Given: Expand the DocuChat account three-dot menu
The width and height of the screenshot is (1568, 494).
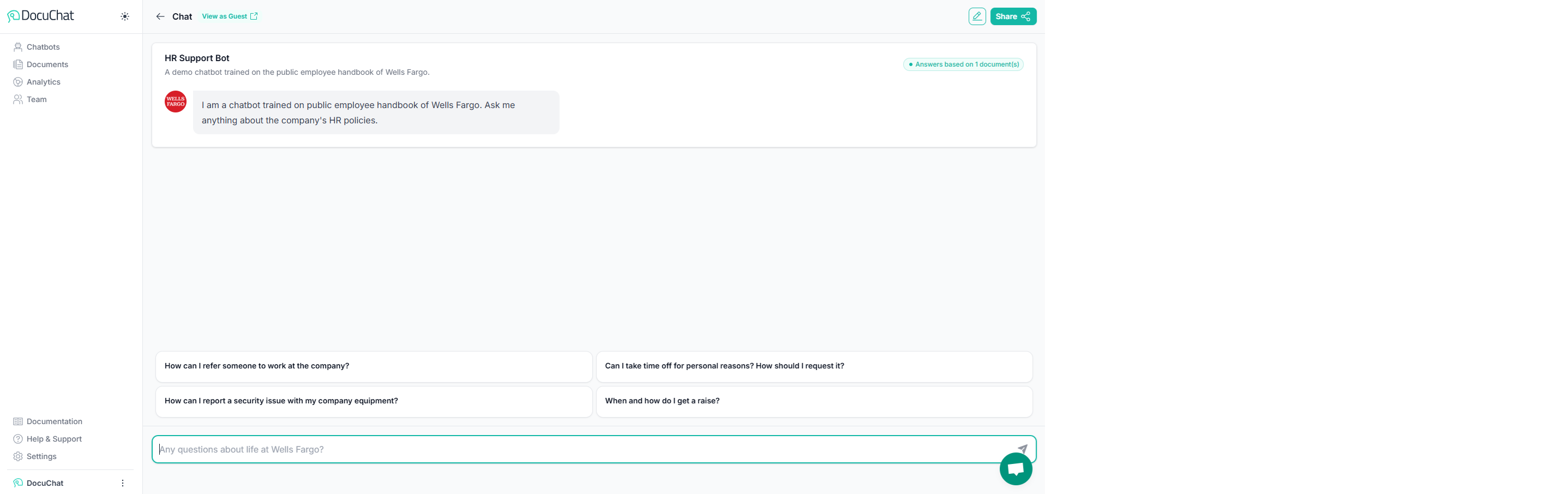Looking at the screenshot, I should 122,483.
